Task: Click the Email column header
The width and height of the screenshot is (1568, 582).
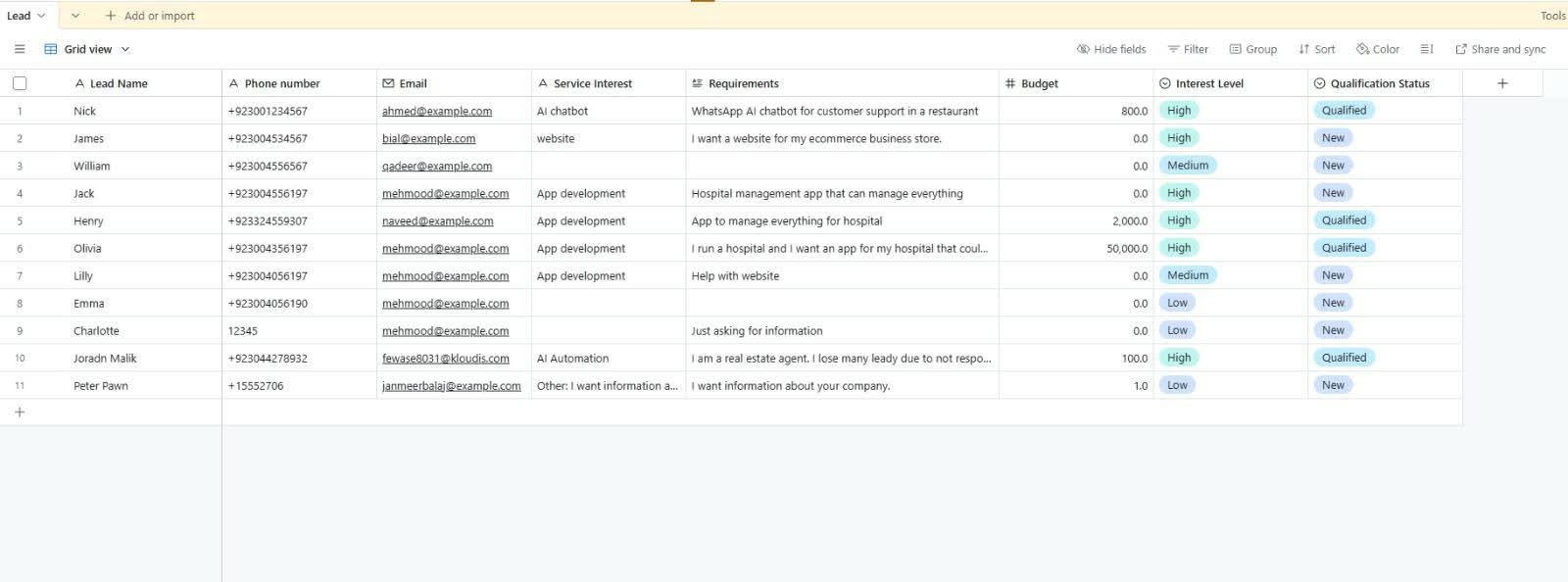Action: click(x=454, y=83)
